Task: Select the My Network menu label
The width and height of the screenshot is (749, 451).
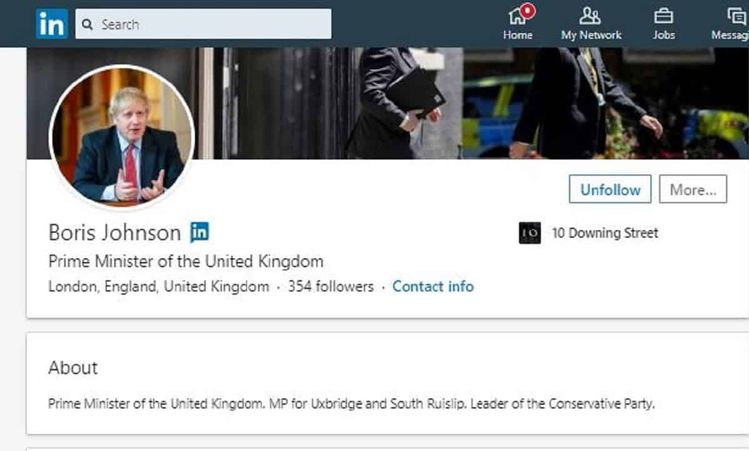Action: click(591, 35)
